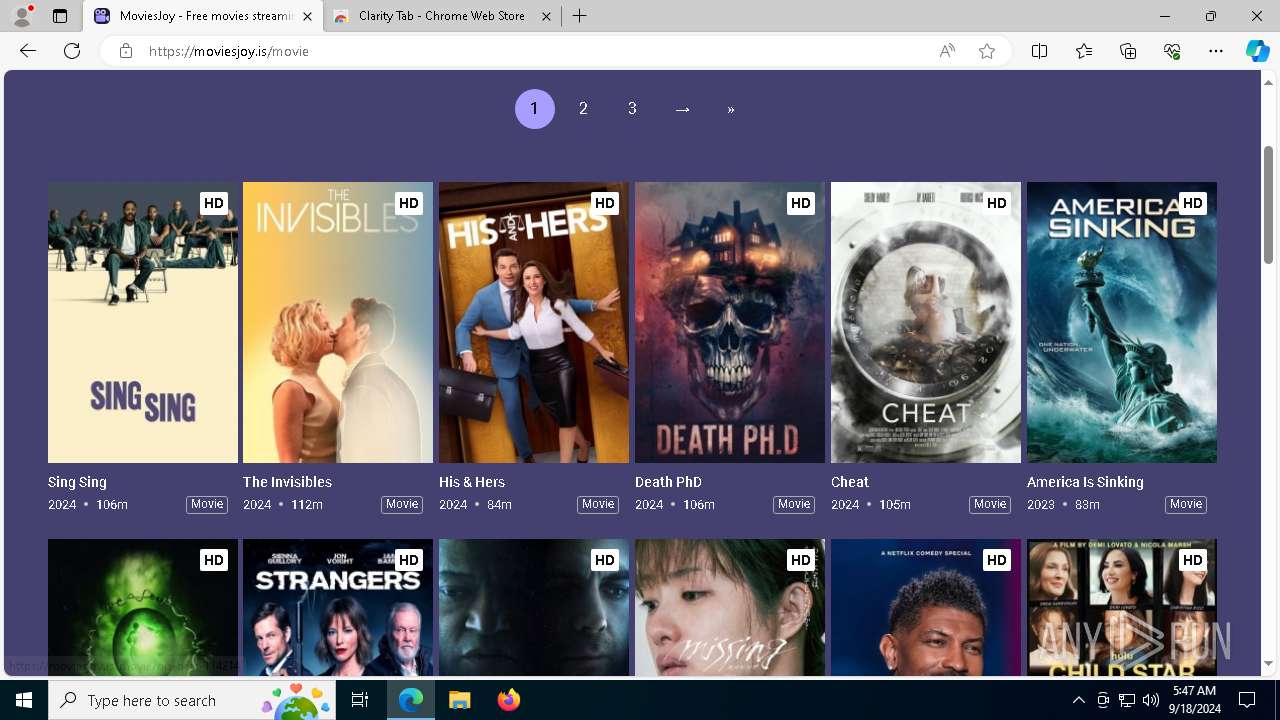The height and width of the screenshot is (720, 1280).
Task: Open tab actions menu
Action: coord(60,16)
